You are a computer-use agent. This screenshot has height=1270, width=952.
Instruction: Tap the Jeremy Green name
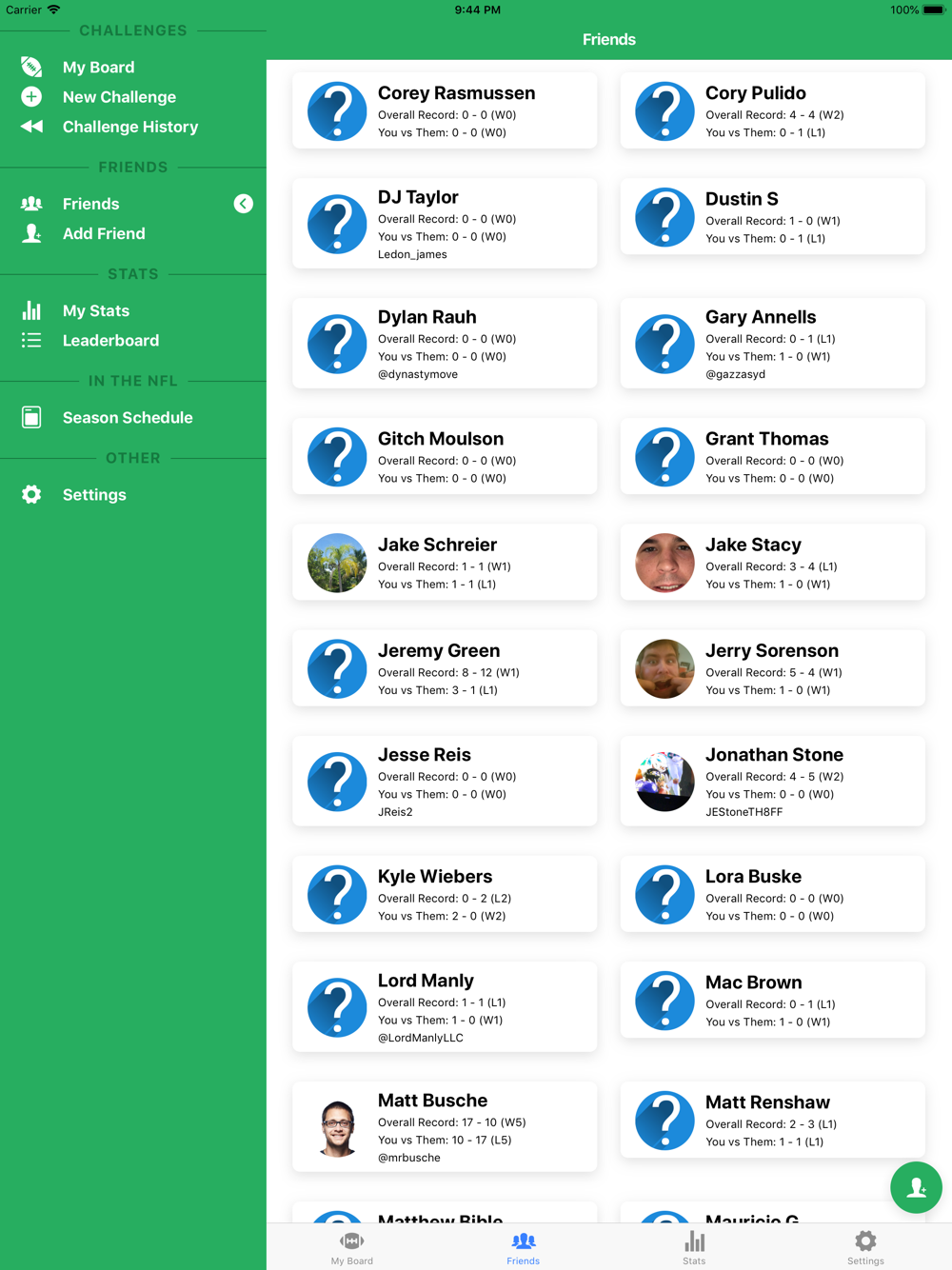439,650
